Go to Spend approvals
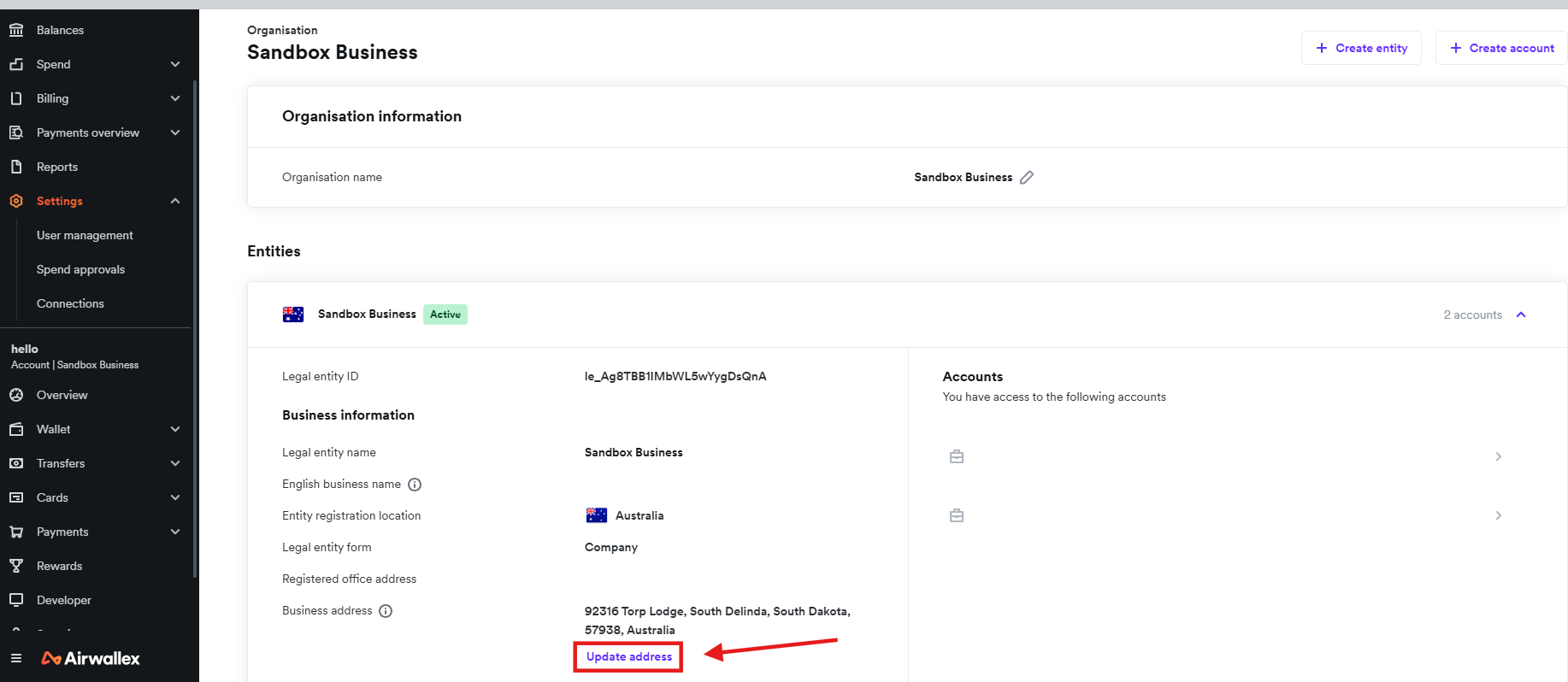 pyautogui.click(x=80, y=269)
